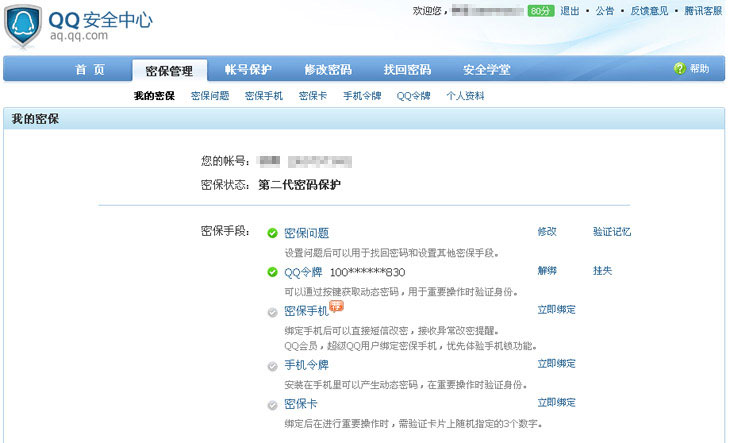This screenshot has width=730, height=443.
Task: Click 修改 for 密保问题
Action: 547,232
